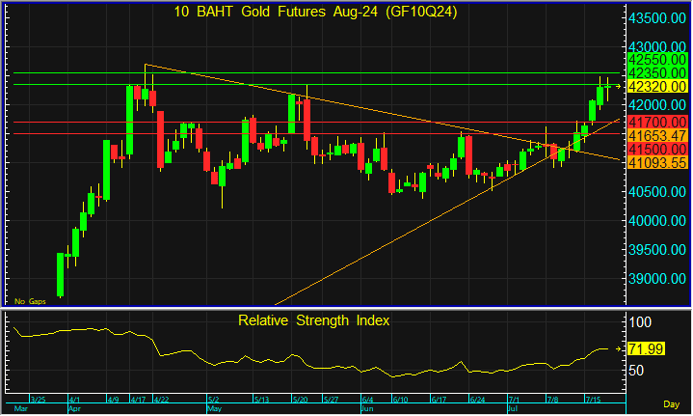Click the Relative Strength Index panel title
The height and width of the screenshot is (416, 693).
[314, 321]
